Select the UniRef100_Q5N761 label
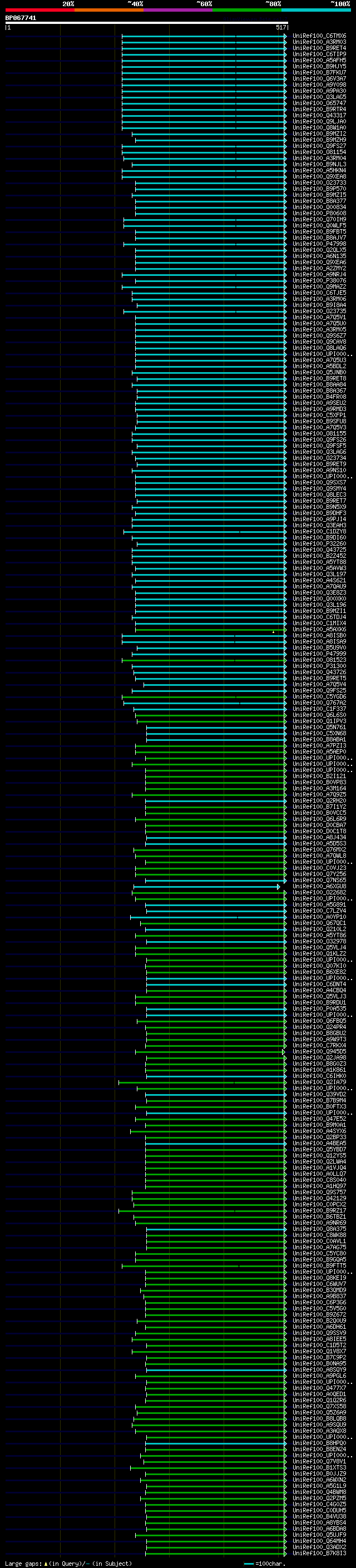 [x=319, y=728]
